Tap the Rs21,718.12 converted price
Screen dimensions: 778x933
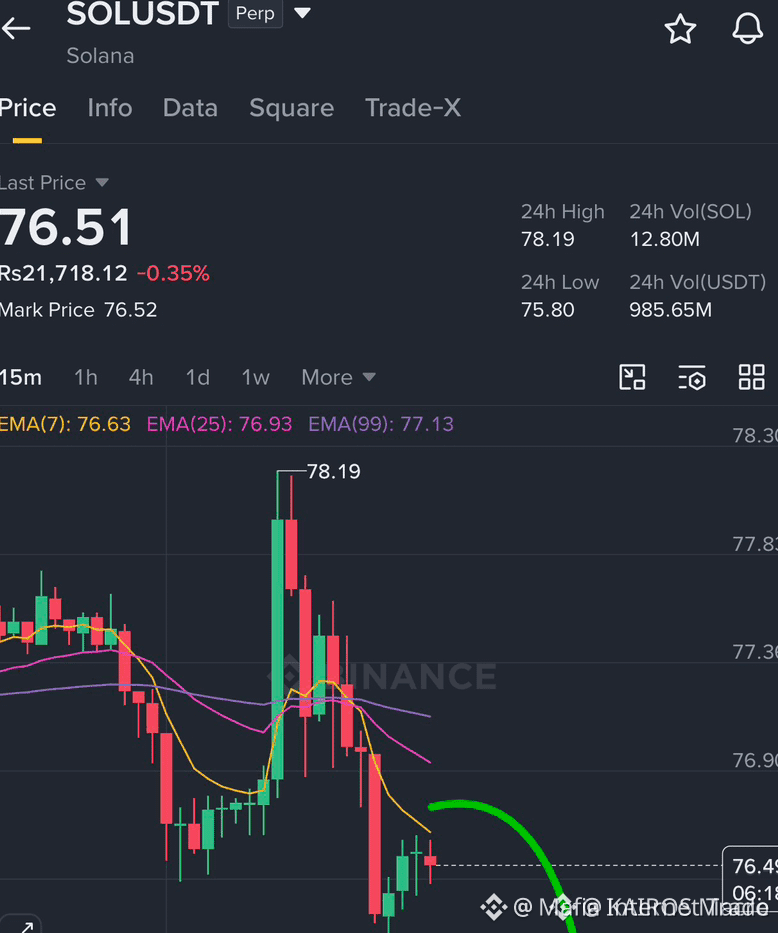63,274
